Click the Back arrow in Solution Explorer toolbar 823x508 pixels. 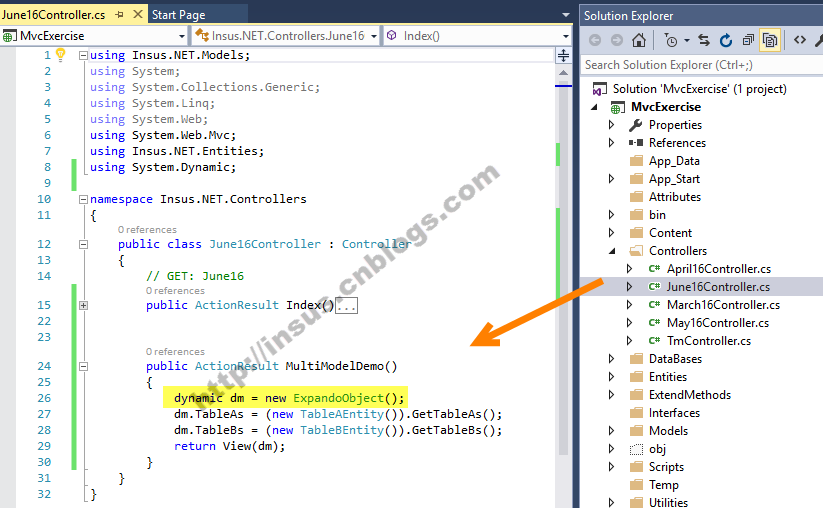tap(595, 40)
